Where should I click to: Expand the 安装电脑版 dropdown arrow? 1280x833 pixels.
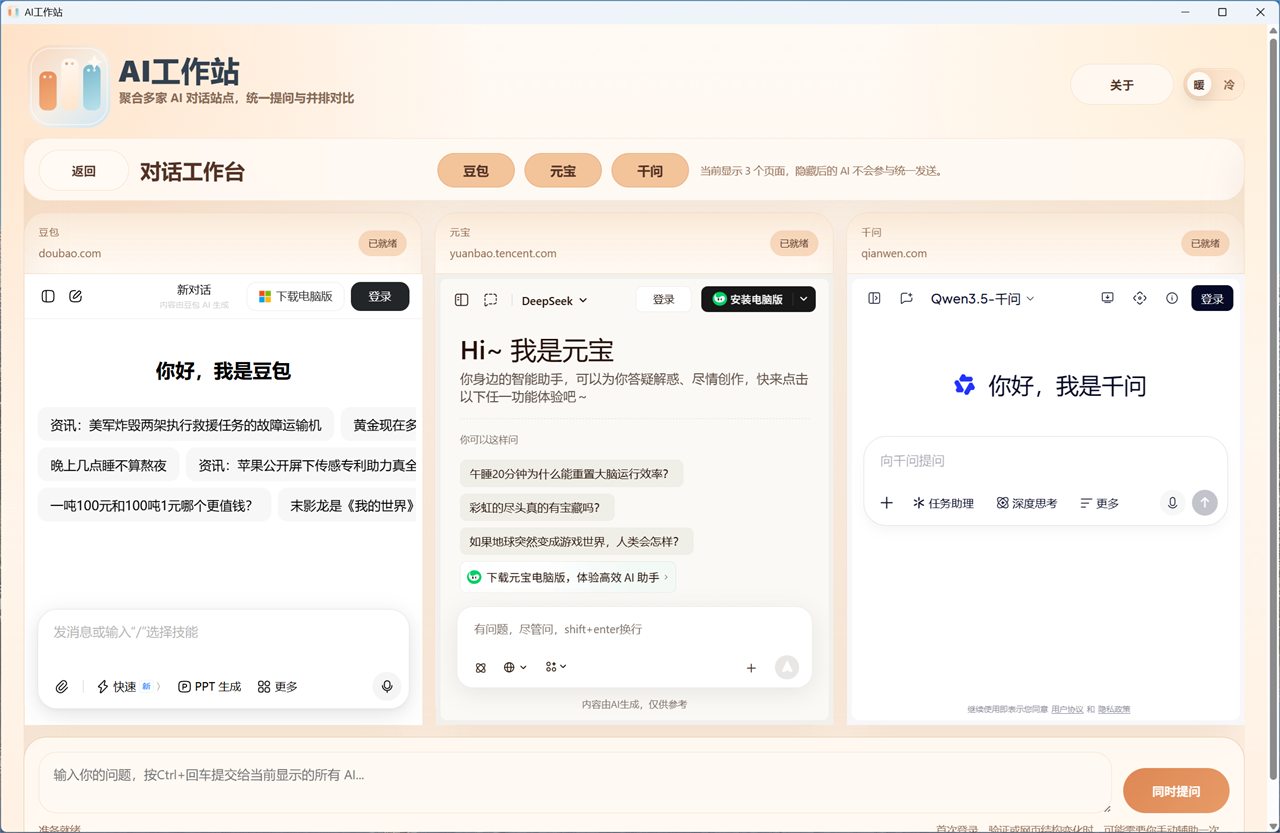[803, 299]
